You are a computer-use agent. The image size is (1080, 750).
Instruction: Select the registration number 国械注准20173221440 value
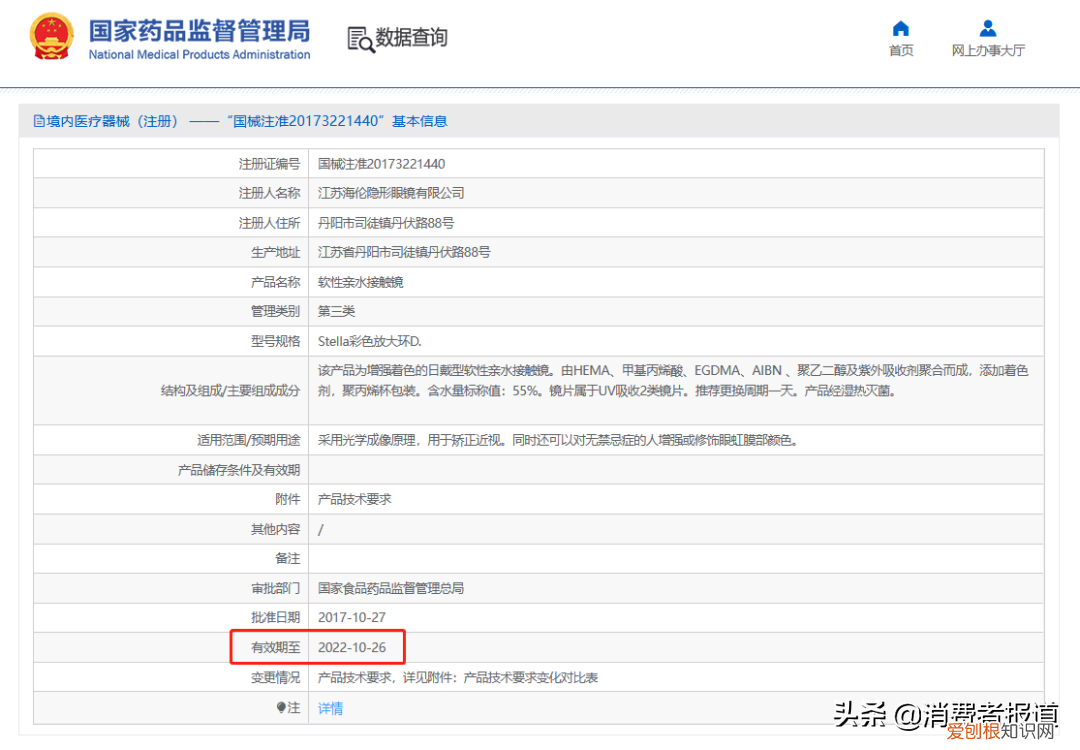click(380, 163)
